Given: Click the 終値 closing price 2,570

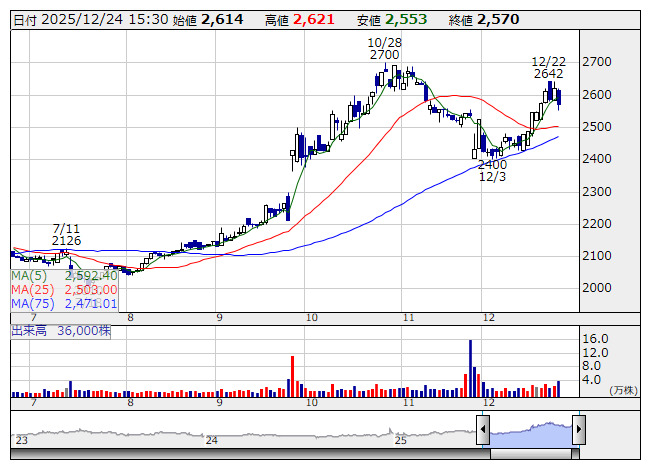Looking at the screenshot, I should pos(498,20).
